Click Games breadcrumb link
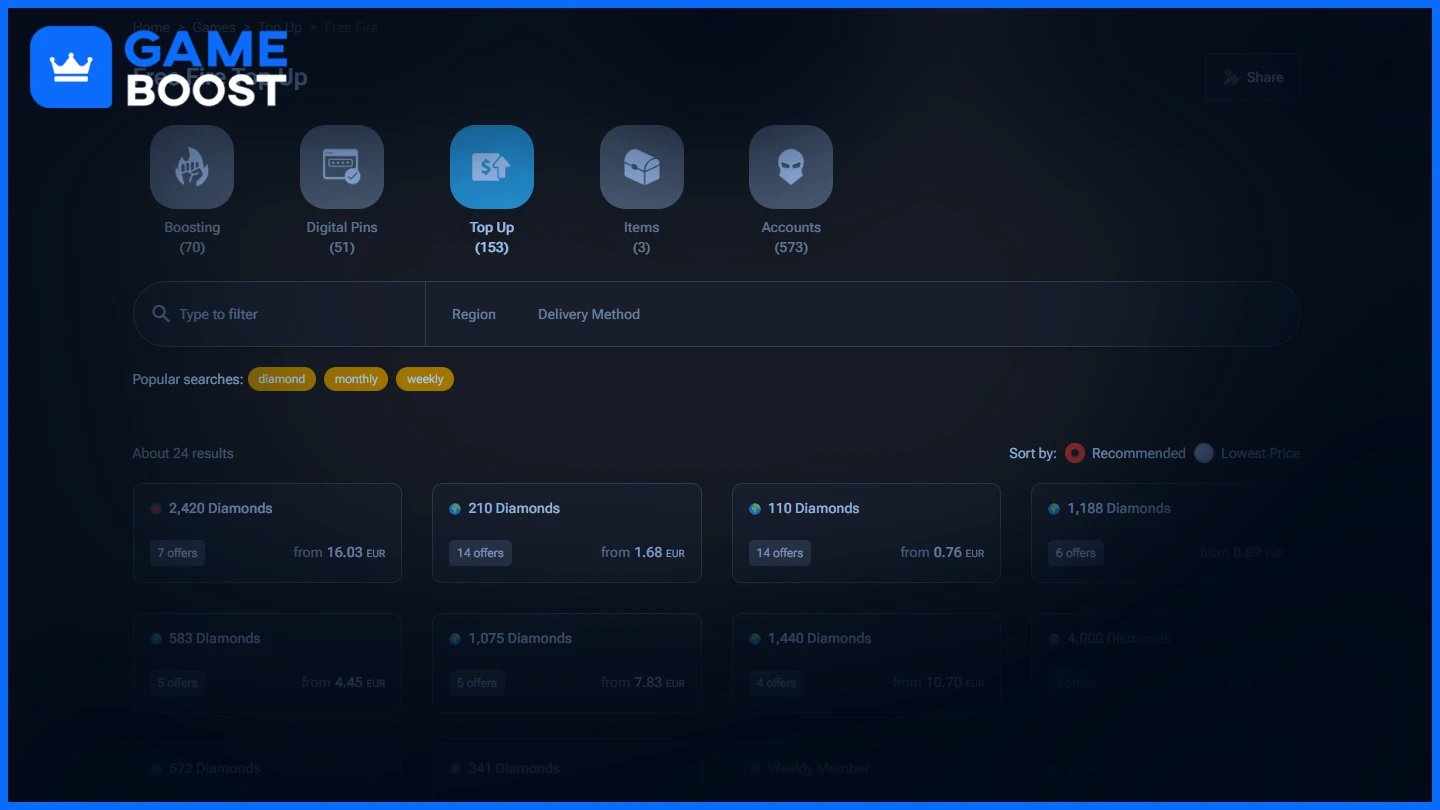1440x810 pixels. (214, 27)
